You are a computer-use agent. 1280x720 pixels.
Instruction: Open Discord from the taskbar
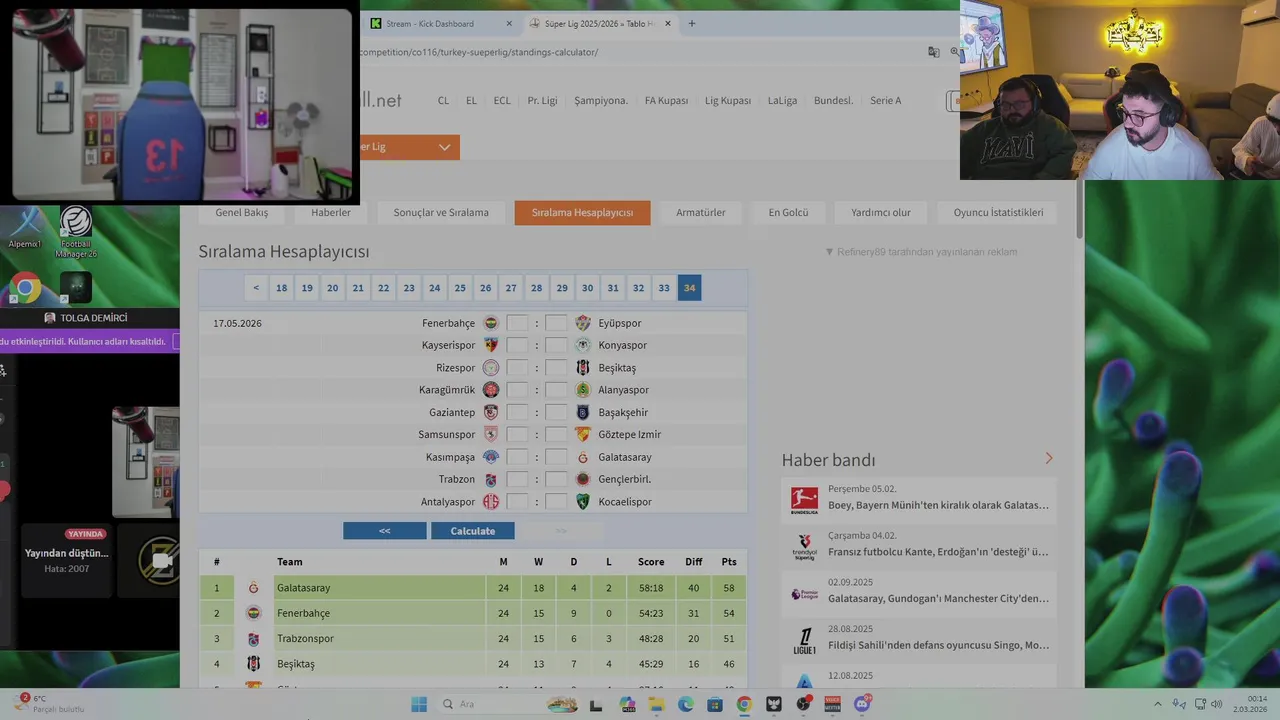tap(862, 704)
